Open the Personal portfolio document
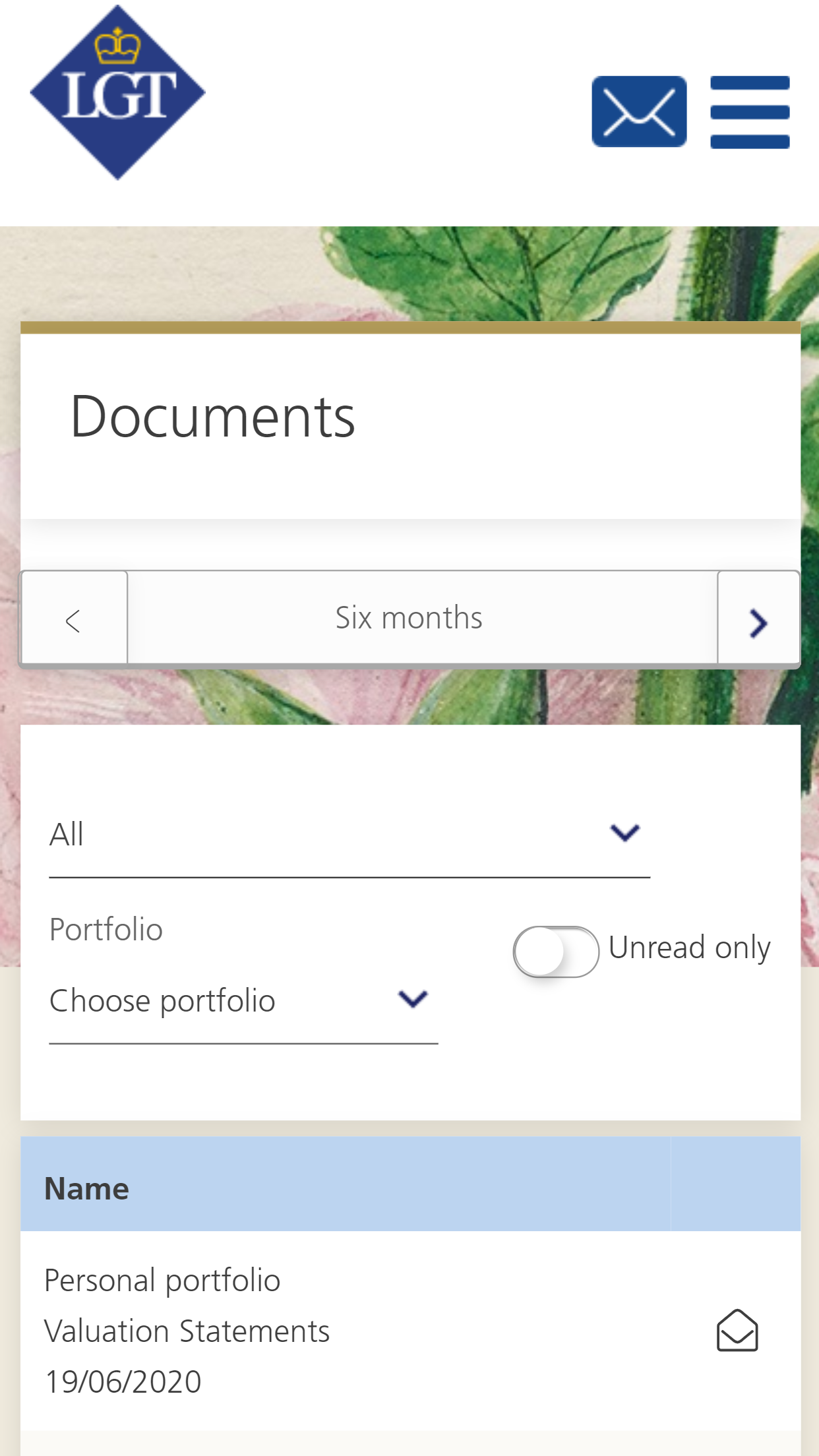This screenshot has height=1456, width=819. click(x=162, y=1281)
